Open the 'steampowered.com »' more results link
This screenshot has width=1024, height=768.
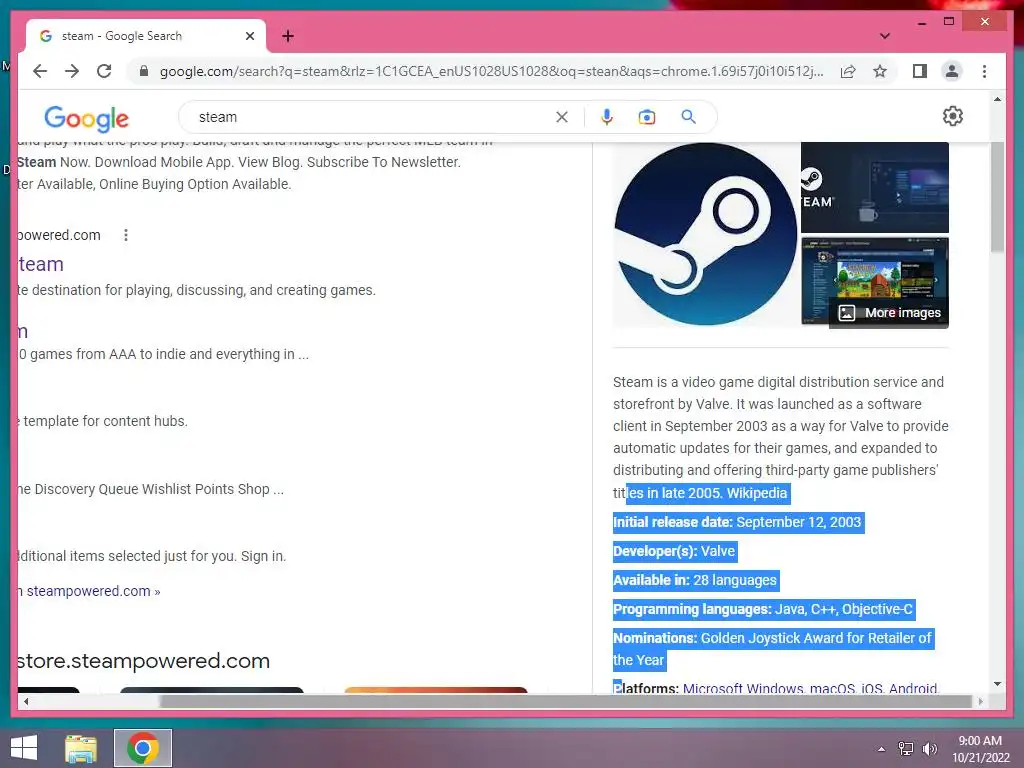coord(93,591)
